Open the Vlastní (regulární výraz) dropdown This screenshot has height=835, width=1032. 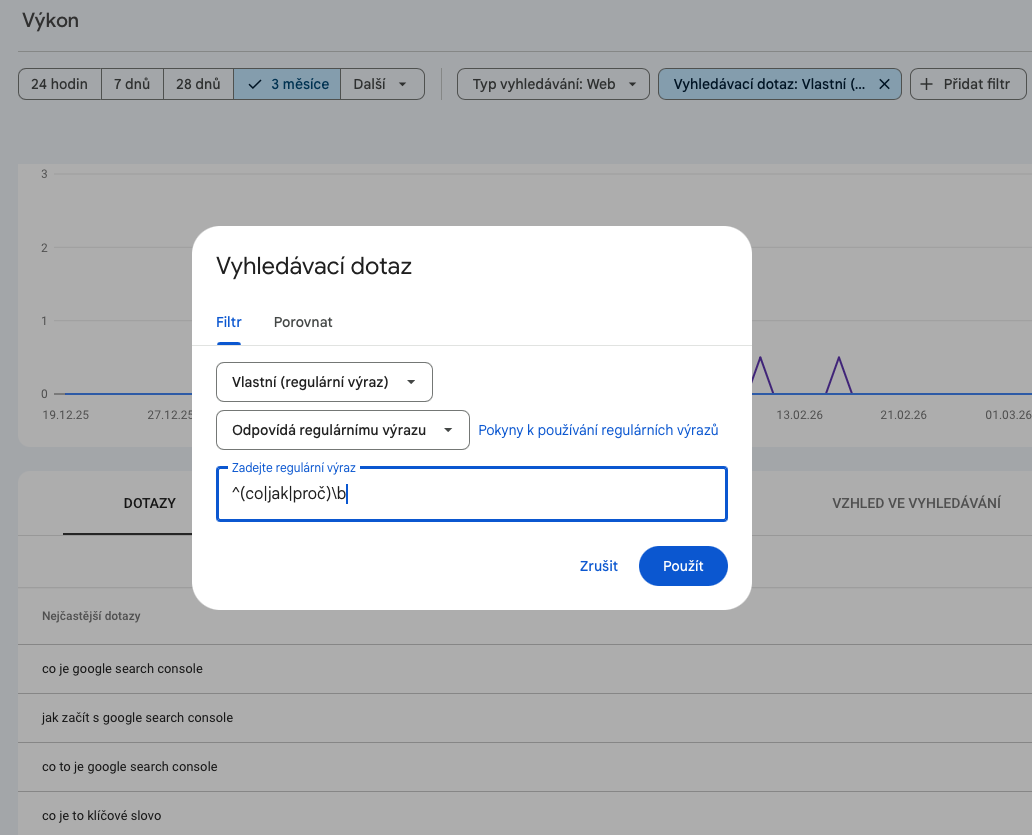[x=324, y=381]
